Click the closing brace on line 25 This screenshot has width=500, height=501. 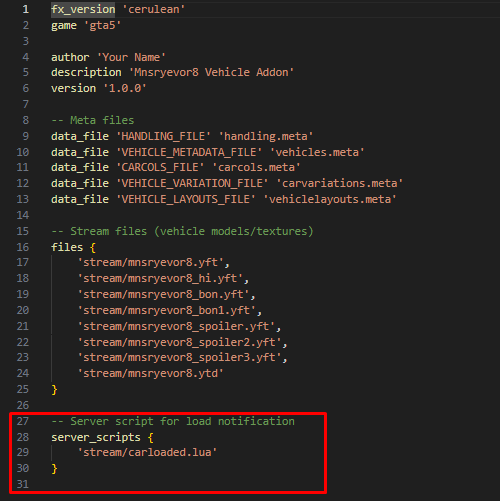pos(54,390)
